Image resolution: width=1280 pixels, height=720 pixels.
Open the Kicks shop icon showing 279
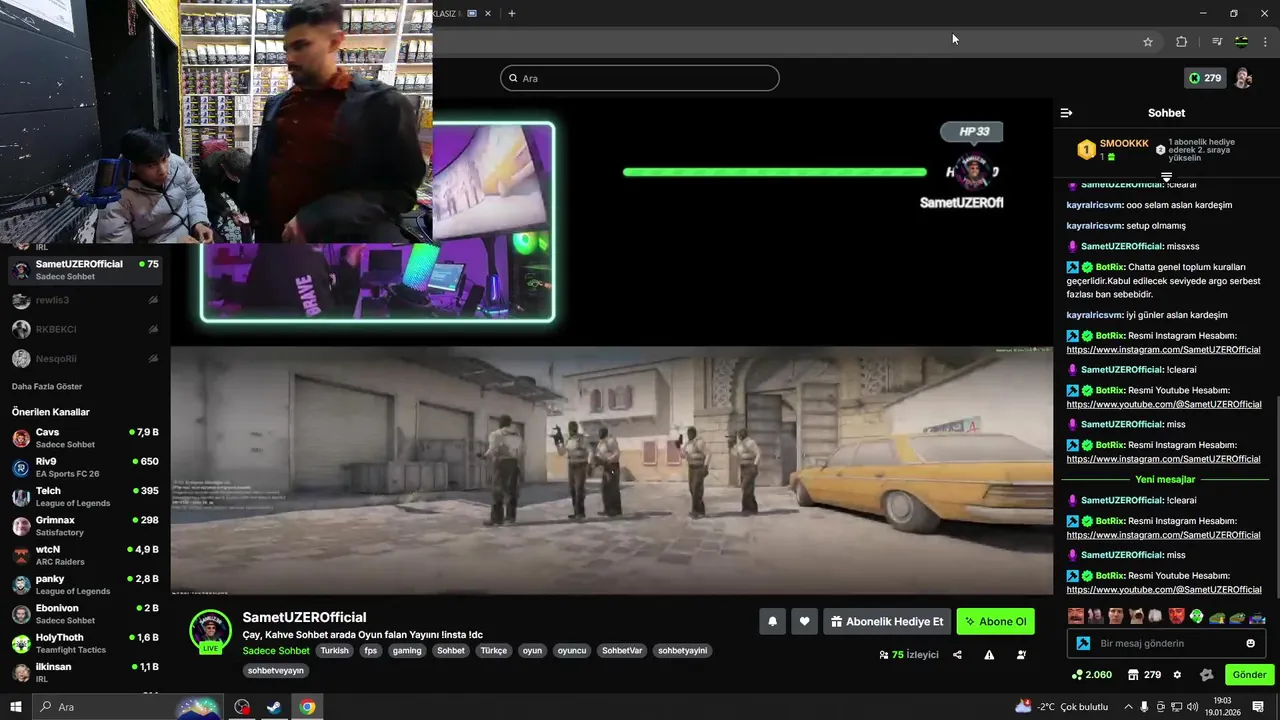pos(1143,675)
